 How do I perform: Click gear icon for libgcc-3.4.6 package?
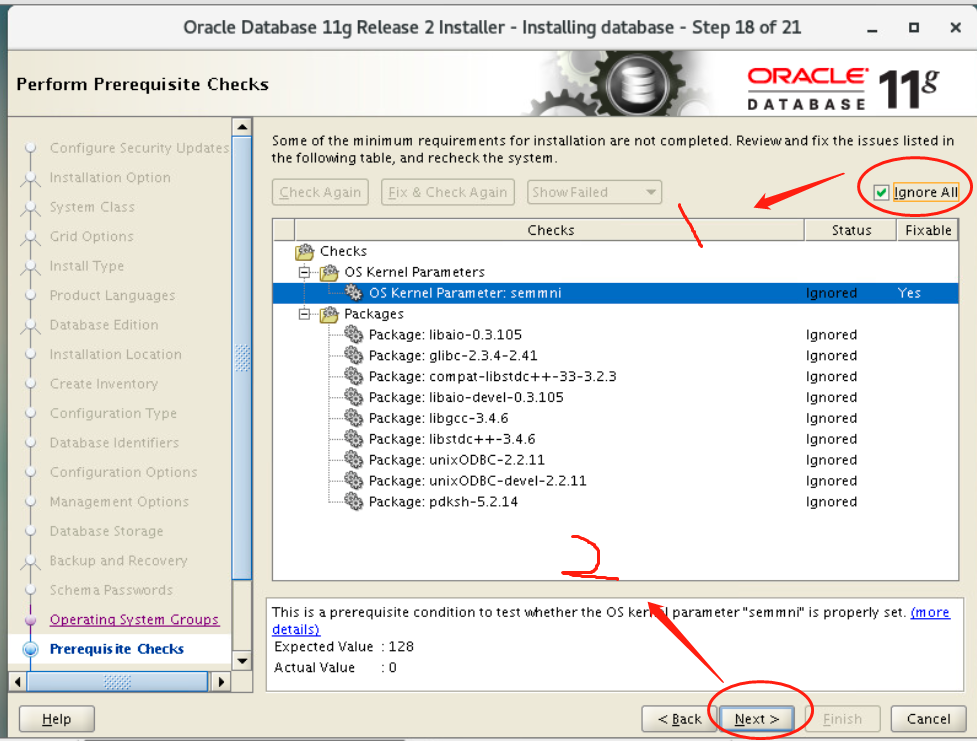[353, 418]
